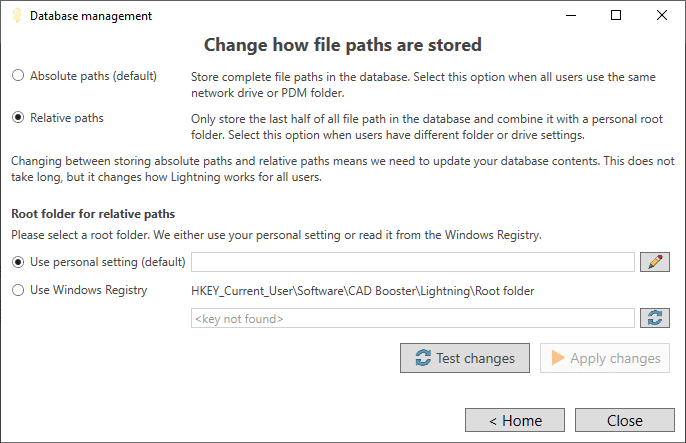Click the refresh registry key icon

[656, 318]
